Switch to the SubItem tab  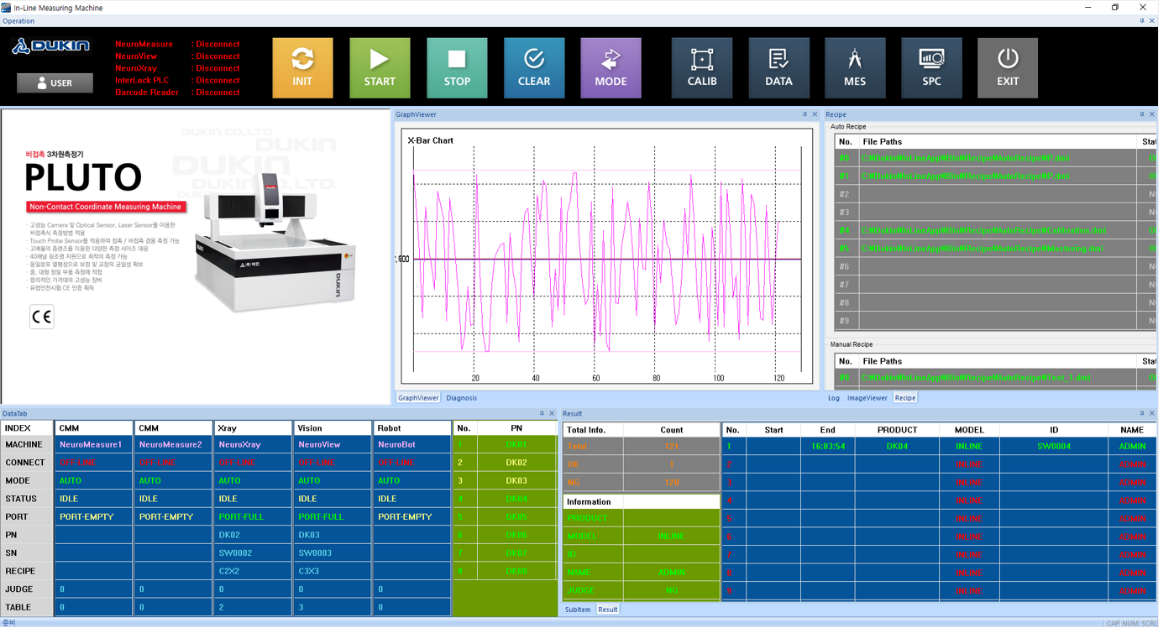pyautogui.click(x=577, y=609)
